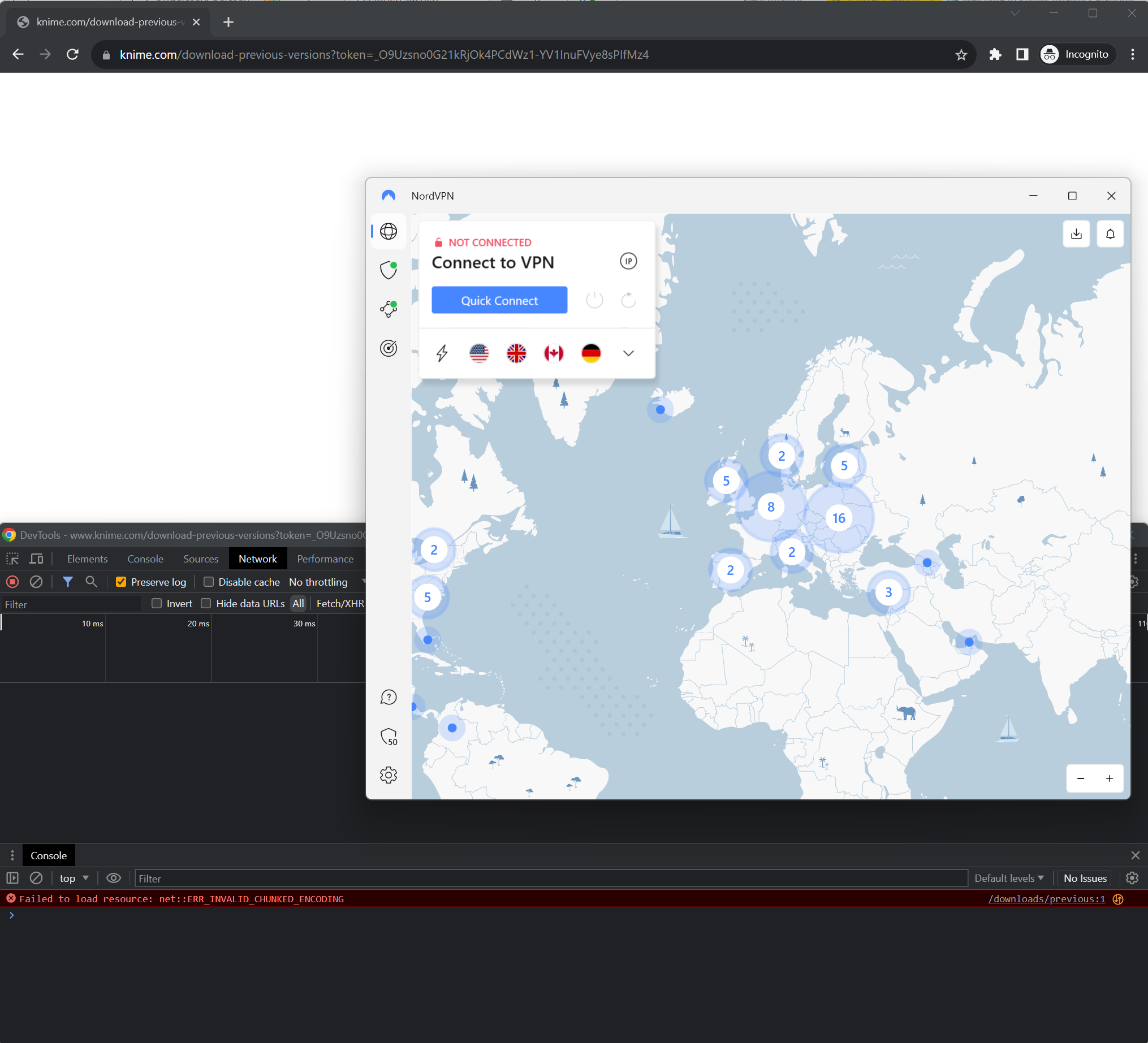Select the Console drawer tab
The height and width of the screenshot is (1043, 1148).
pos(49,855)
